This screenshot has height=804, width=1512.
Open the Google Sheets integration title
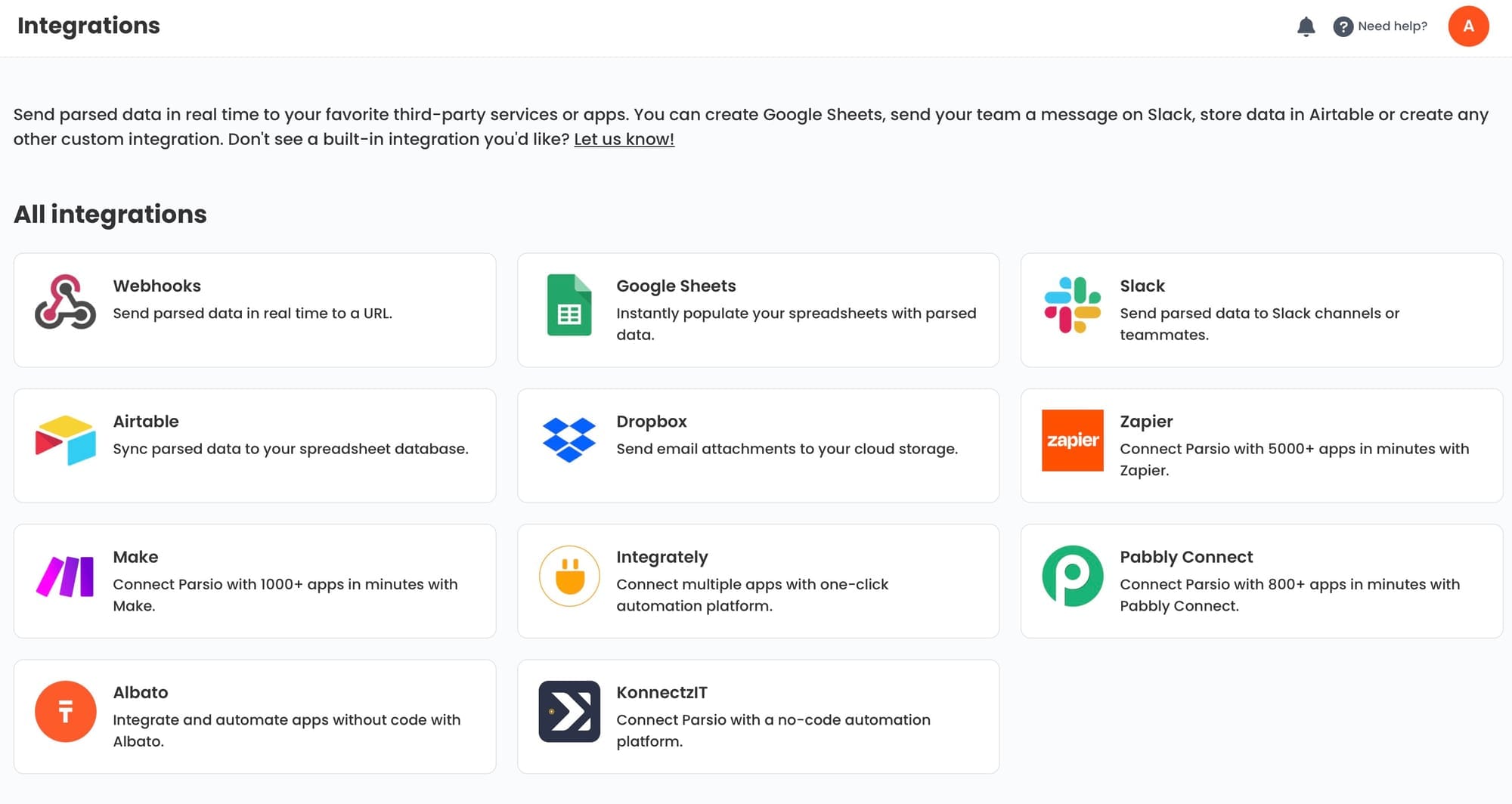coord(676,286)
